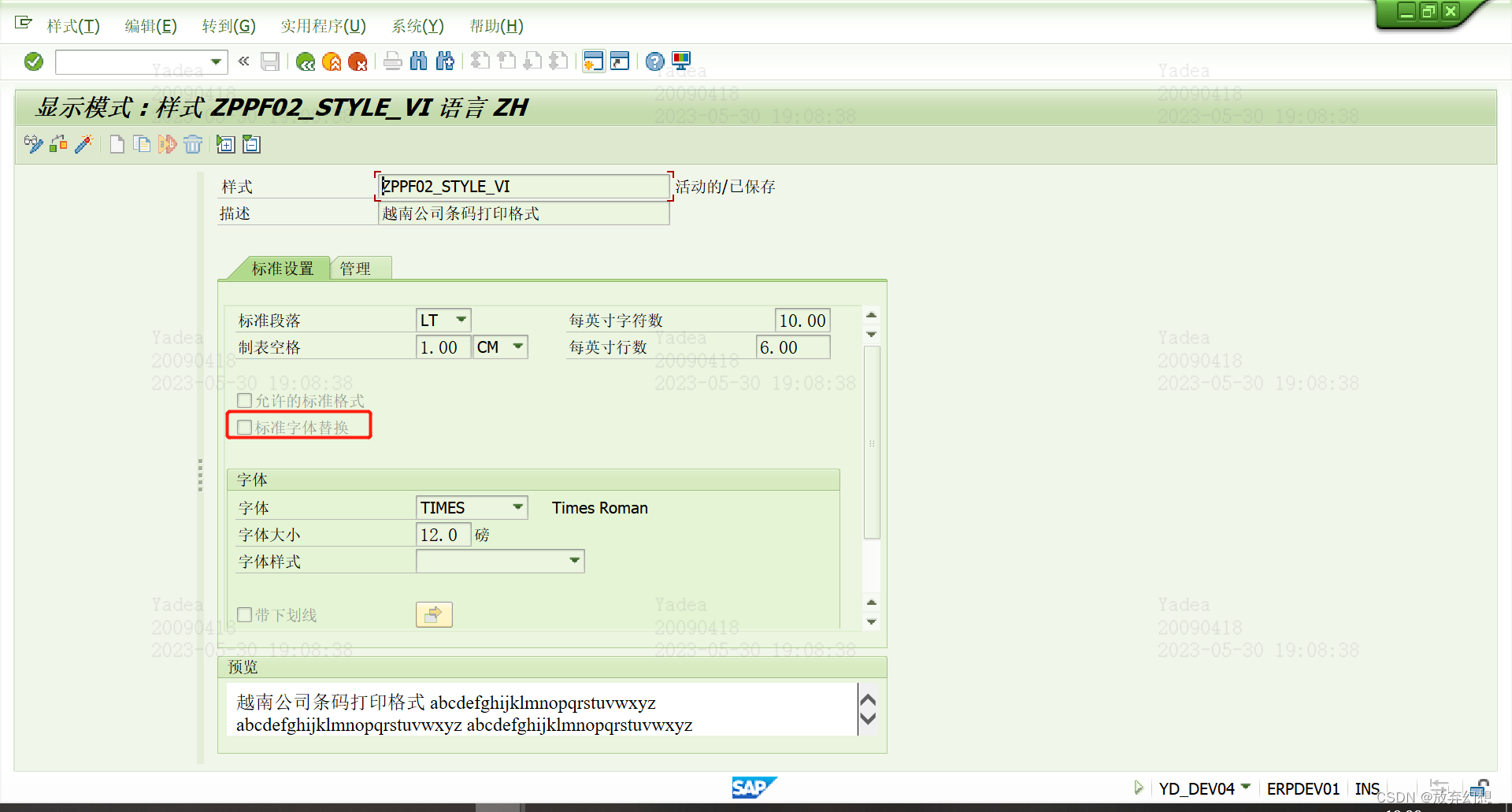Click the Find Next binoculars-plus icon
The width and height of the screenshot is (1512, 812).
(x=445, y=61)
